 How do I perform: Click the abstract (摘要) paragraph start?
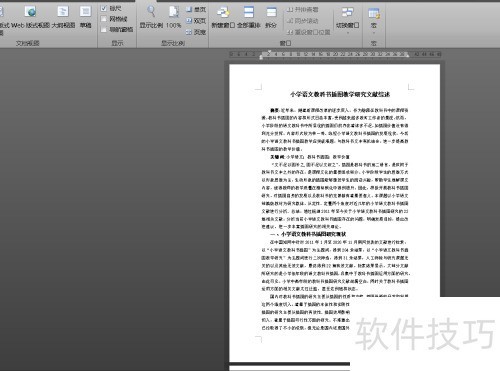[275, 110]
